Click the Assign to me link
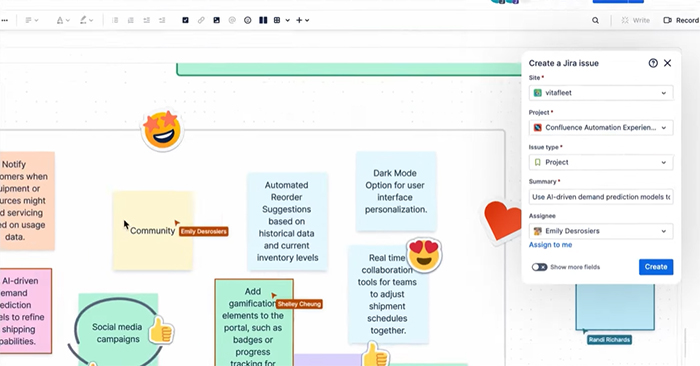The width and height of the screenshot is (700, 366). point(550,245)
